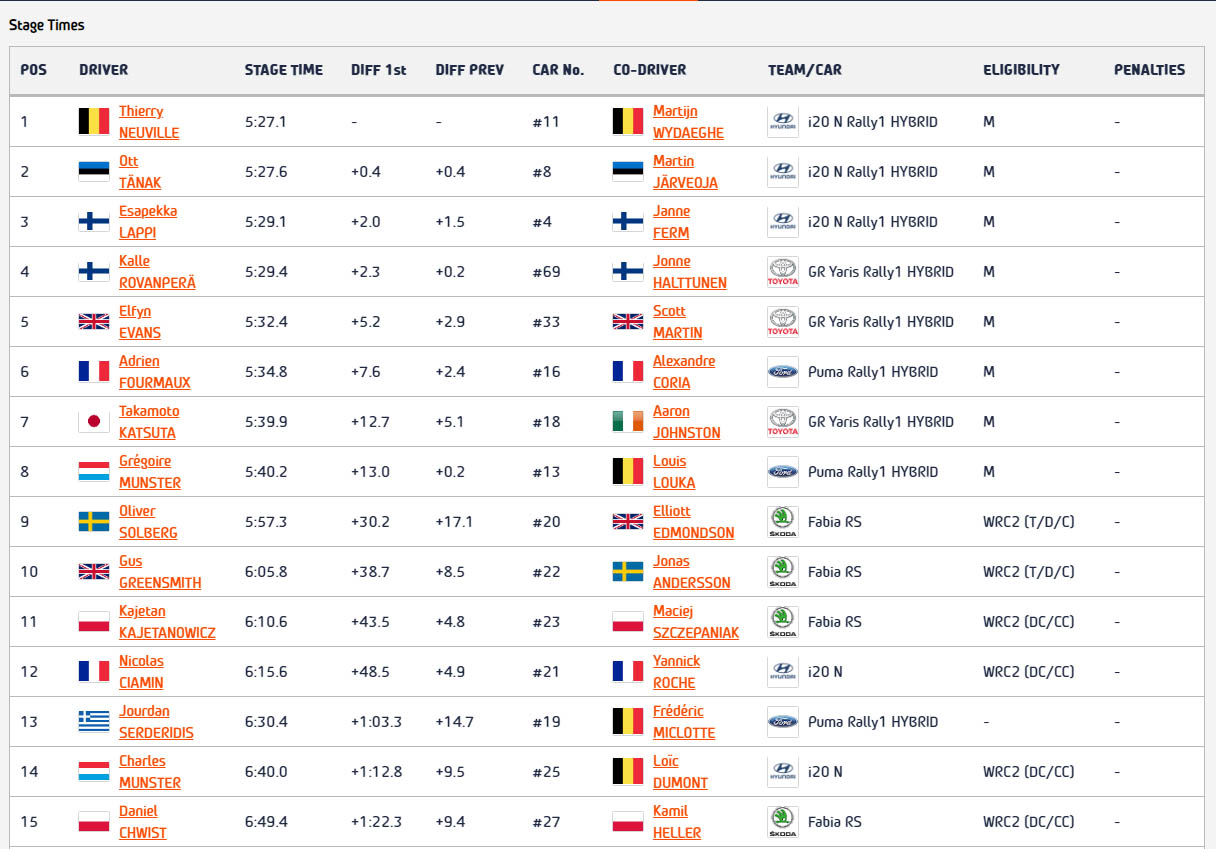Click Hyundai logo in Thierry Neuville's row
1216x849 pixels.
pos(782,122)
